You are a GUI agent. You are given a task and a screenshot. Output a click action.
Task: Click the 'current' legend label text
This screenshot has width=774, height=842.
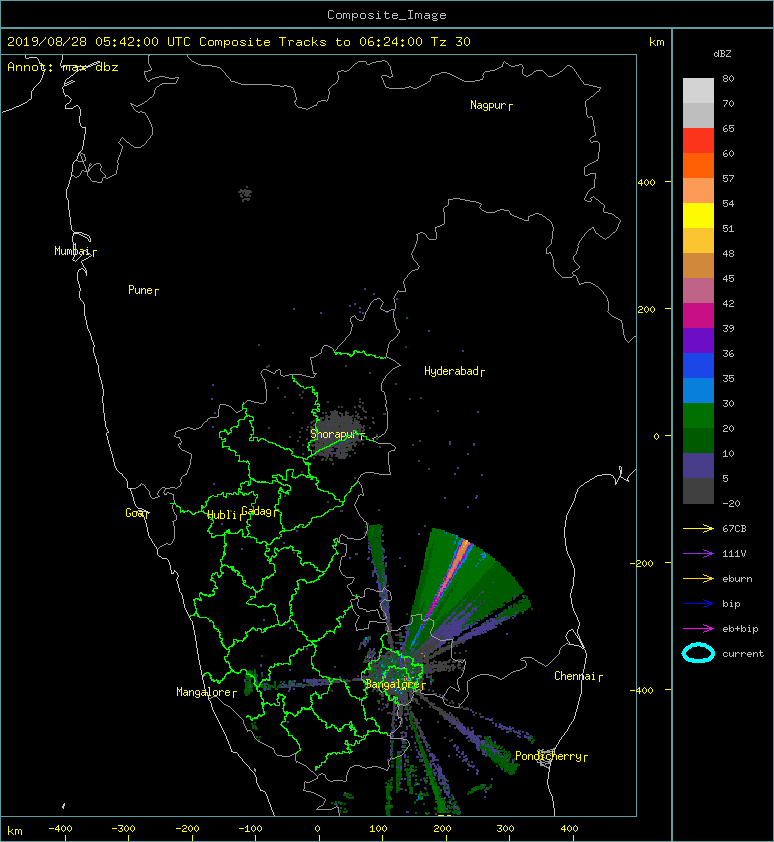tap(743, 654)
